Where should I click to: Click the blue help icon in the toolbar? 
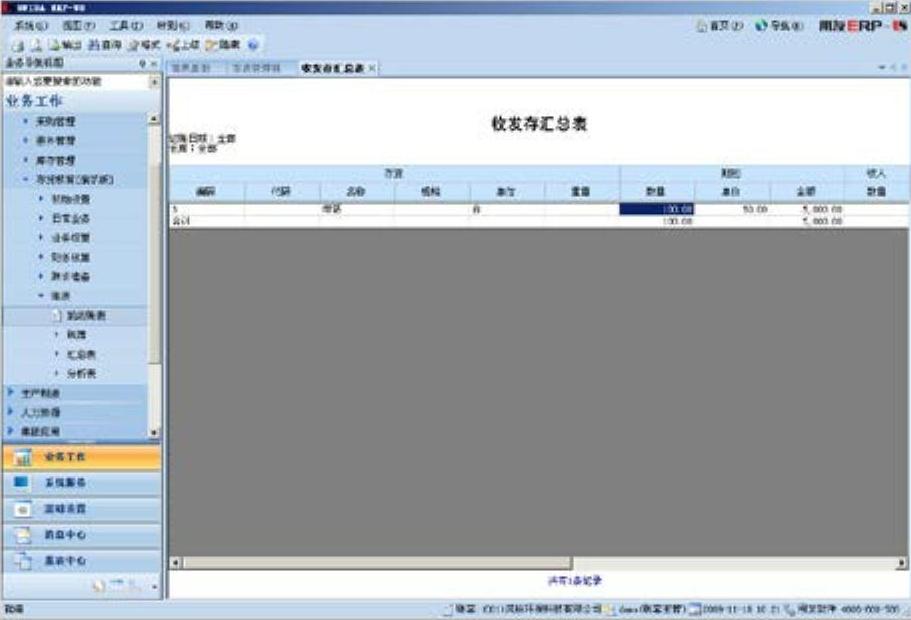point(253,45)
